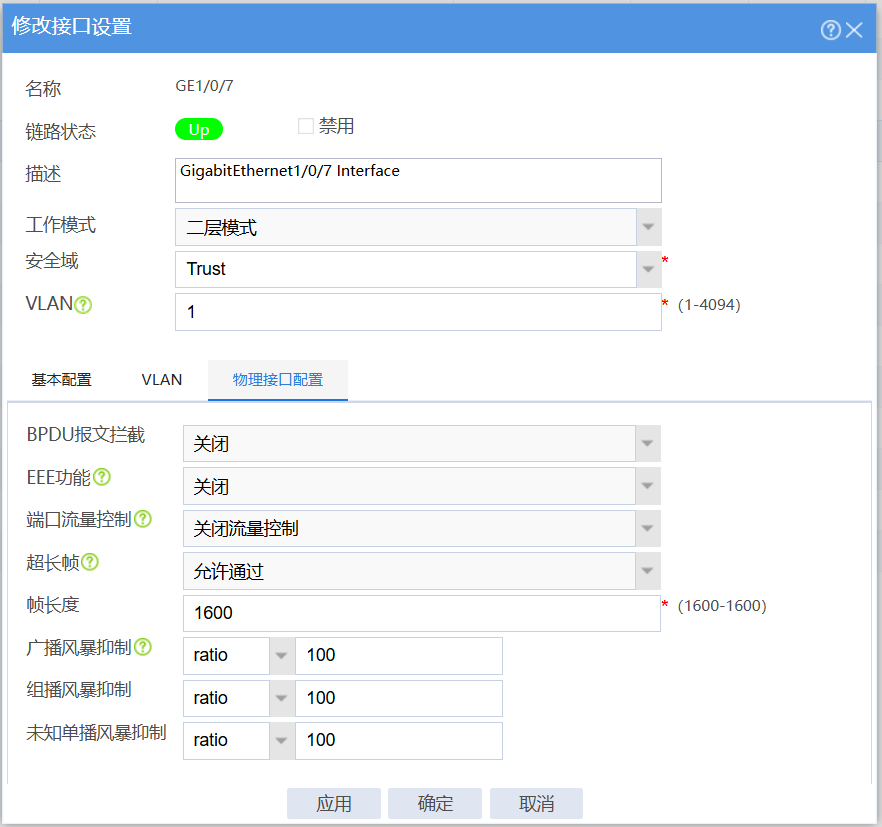The width and height of the screenshot is (882, 827).
Task: Click the green Up status badge
Action: (199, 129)
